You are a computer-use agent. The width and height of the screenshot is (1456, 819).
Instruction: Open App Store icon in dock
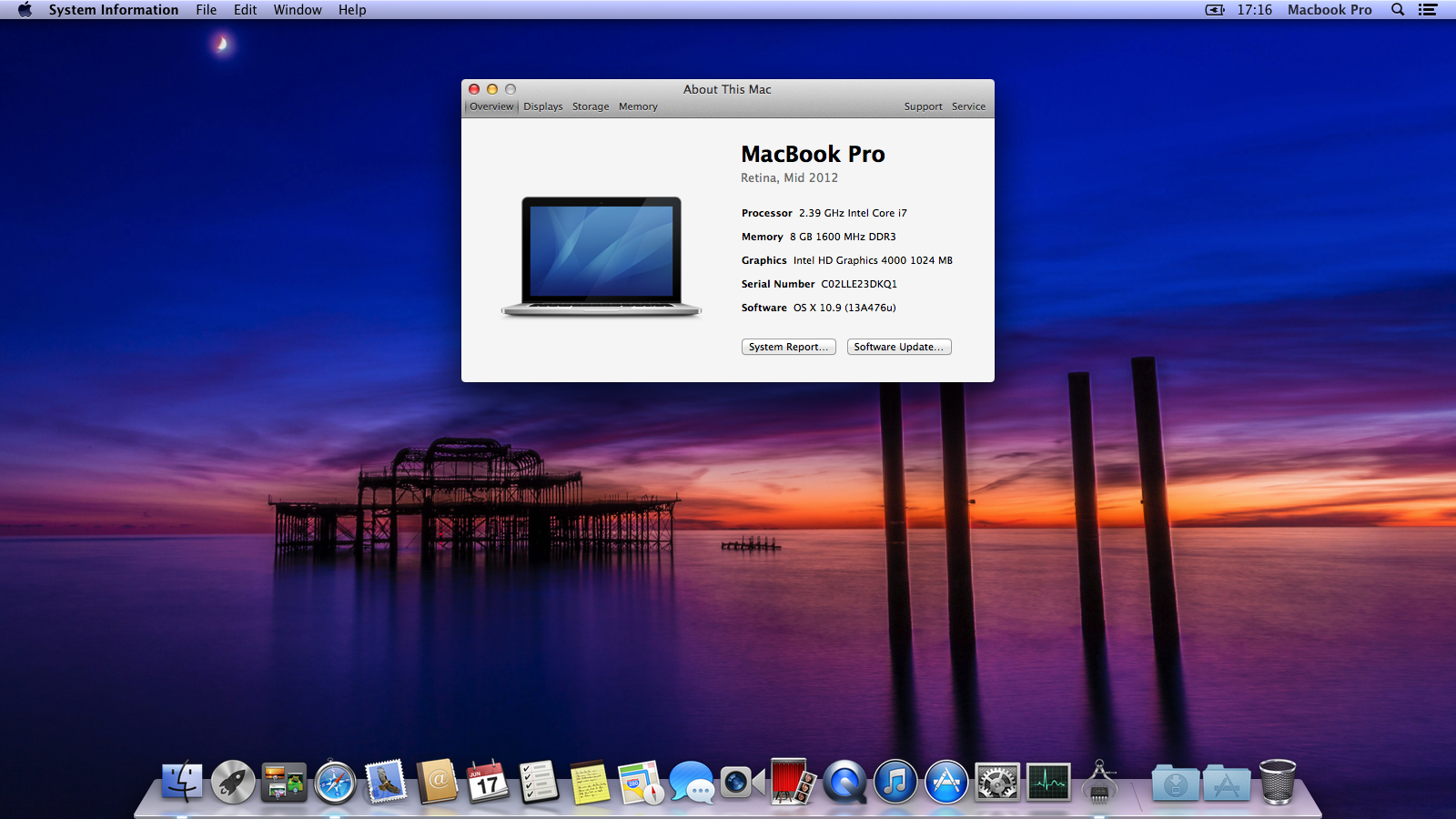[946, 782]
